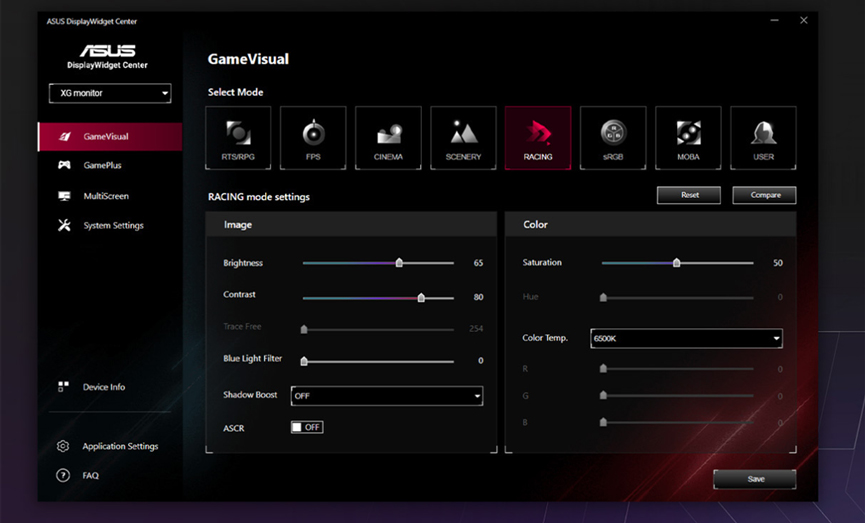Click the Color Temp. label

(545, 338)
